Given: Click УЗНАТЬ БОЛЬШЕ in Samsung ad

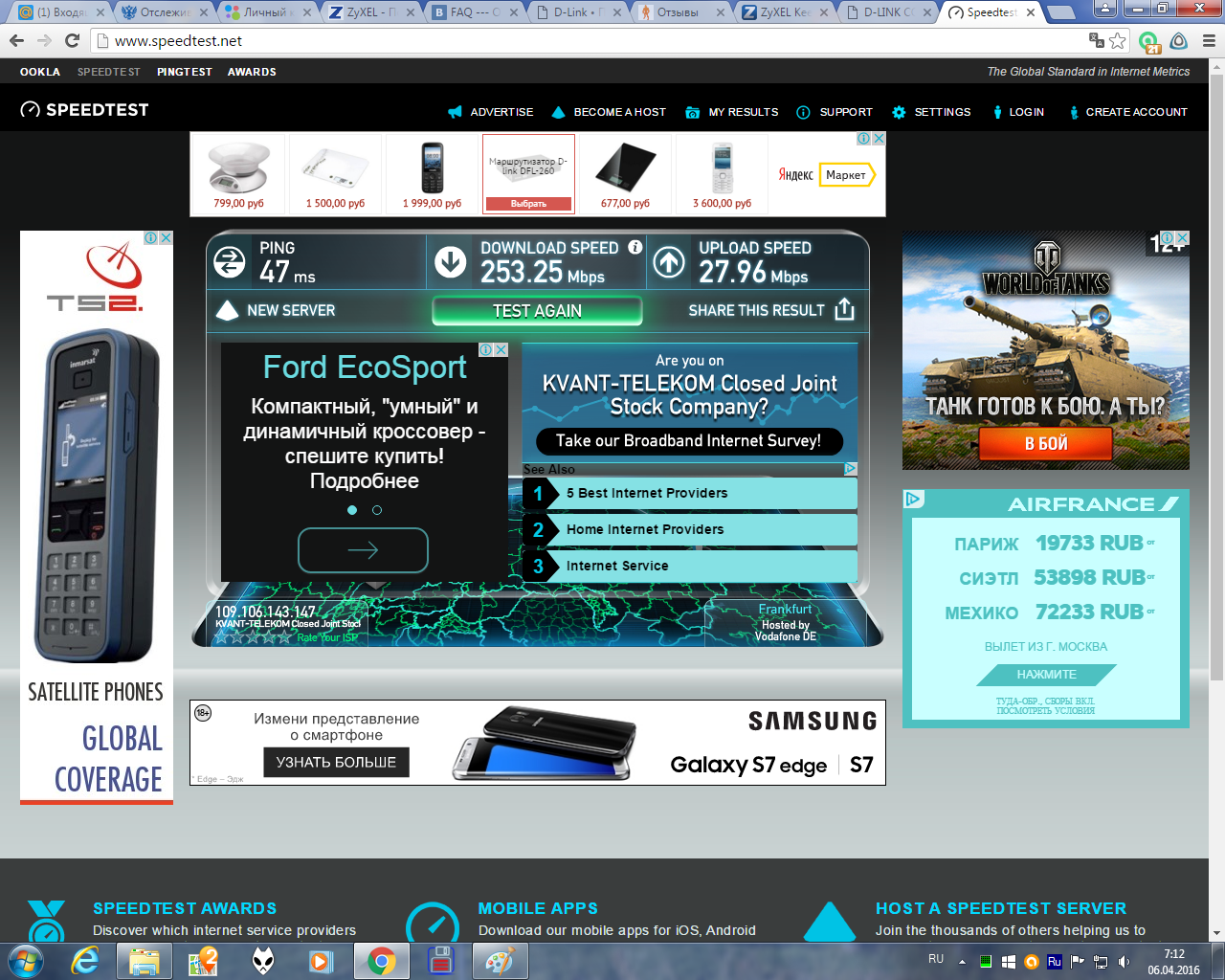Looking at the screenshot, I should pyautogui.click(x=336, y=762).
